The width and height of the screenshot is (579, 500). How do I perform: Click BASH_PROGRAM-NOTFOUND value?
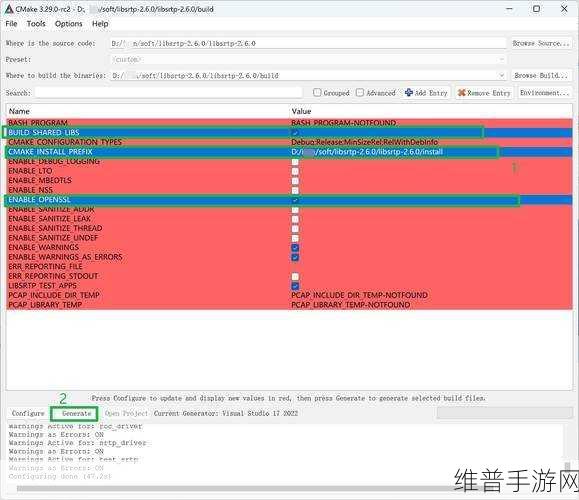[x=344, y=123]
